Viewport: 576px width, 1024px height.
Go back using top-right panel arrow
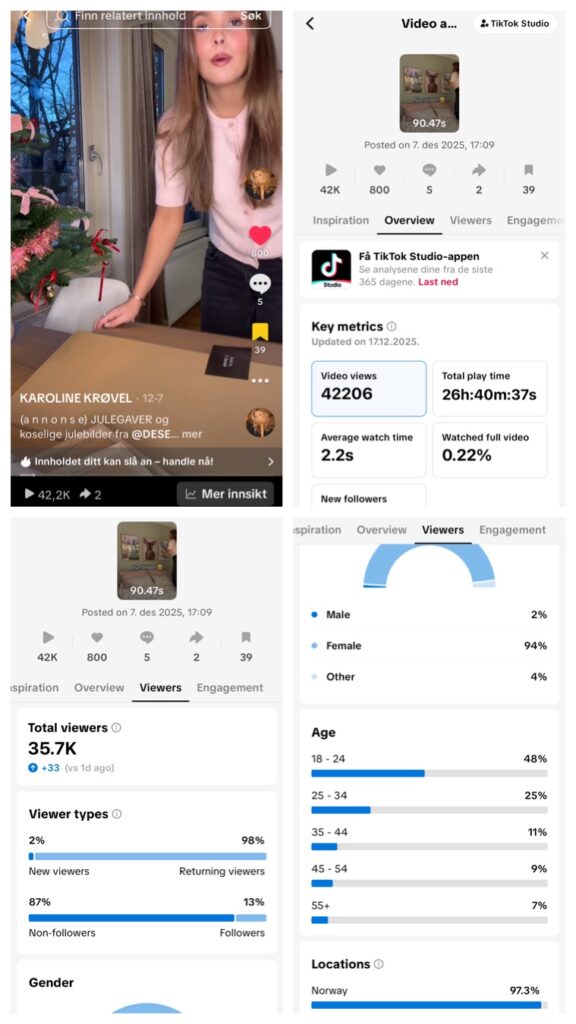(x=310, y=24)
